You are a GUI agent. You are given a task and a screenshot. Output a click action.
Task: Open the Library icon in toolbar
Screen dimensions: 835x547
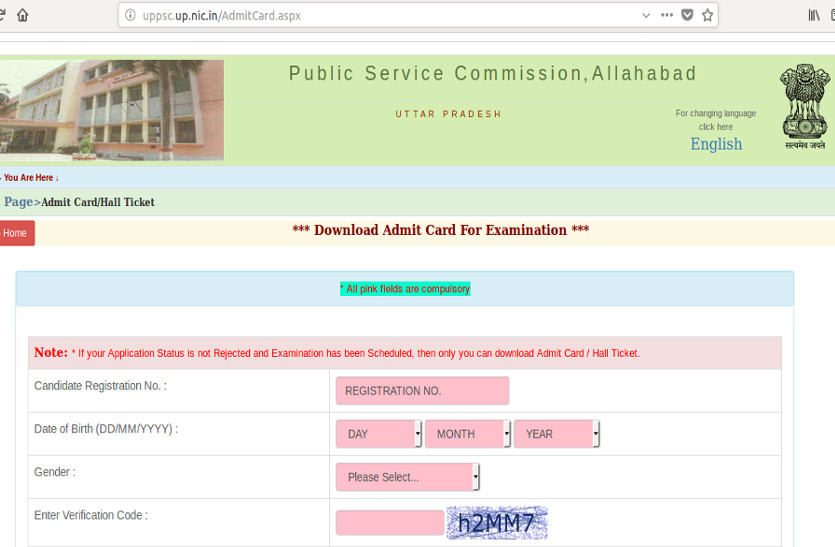pos(815,15)
